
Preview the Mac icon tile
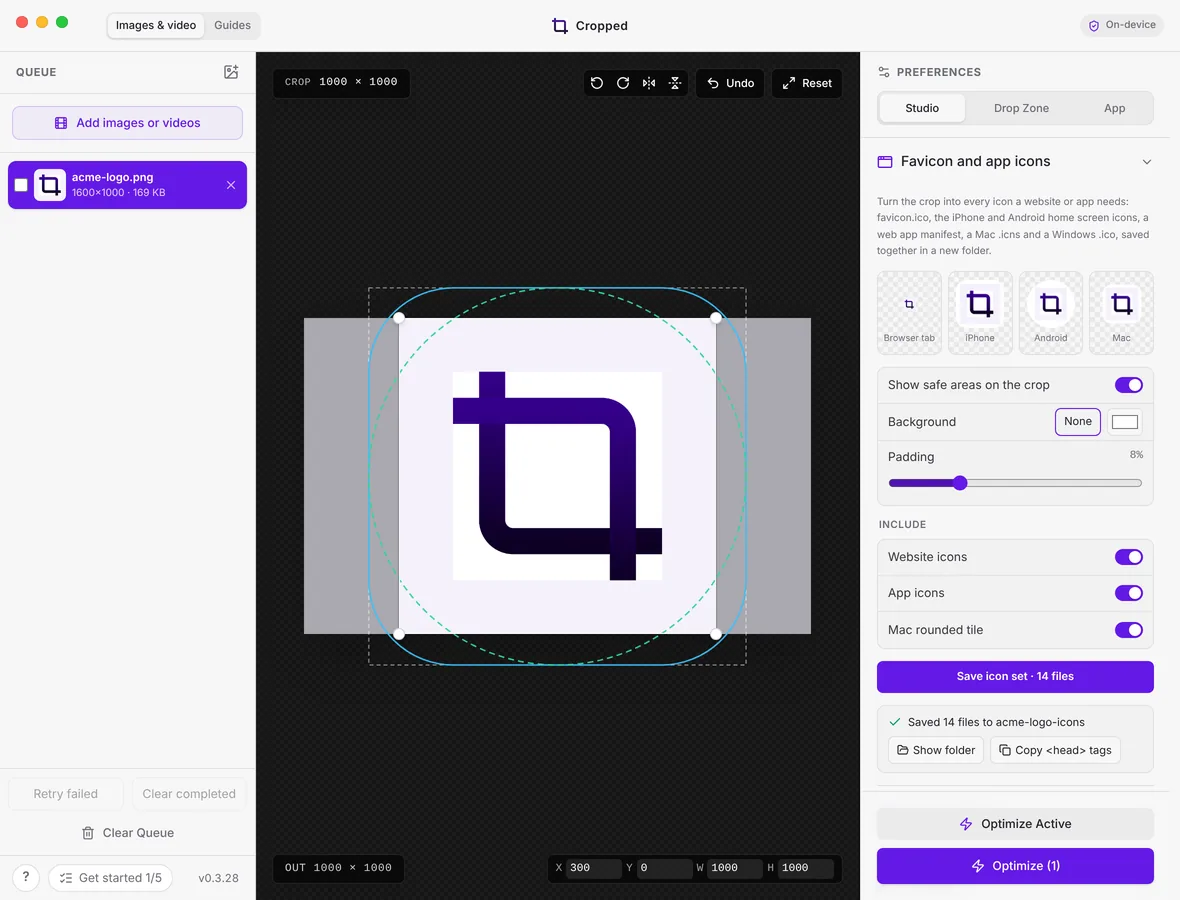1121,312
